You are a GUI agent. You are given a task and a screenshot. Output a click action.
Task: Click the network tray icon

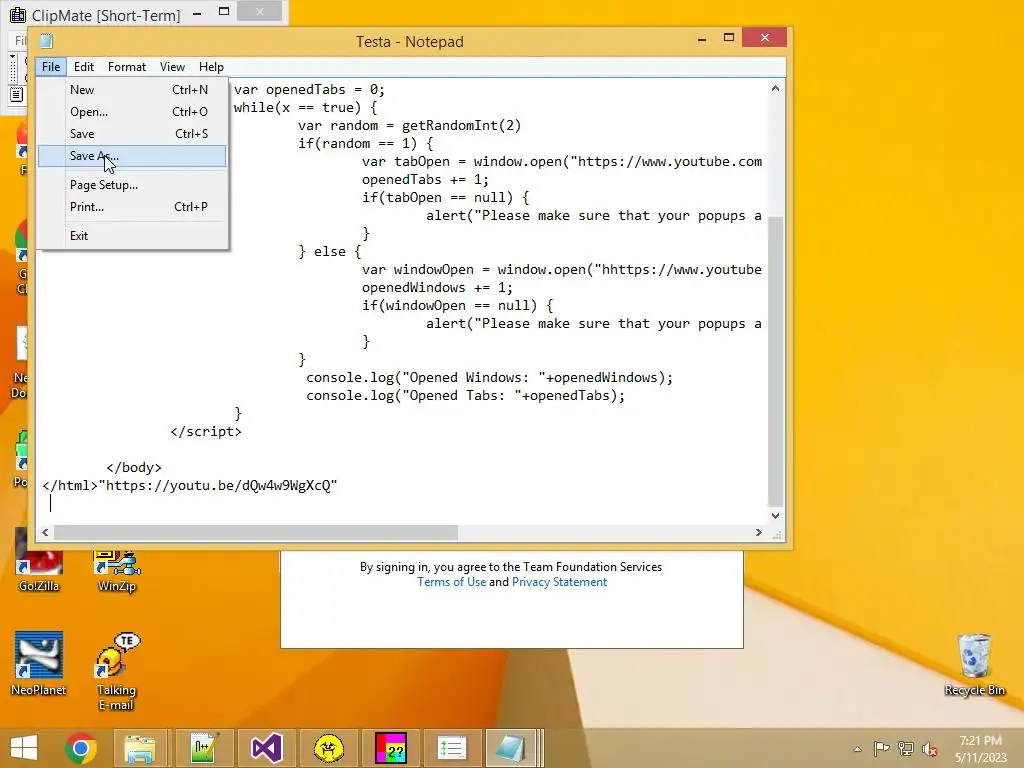coord(906,748)
